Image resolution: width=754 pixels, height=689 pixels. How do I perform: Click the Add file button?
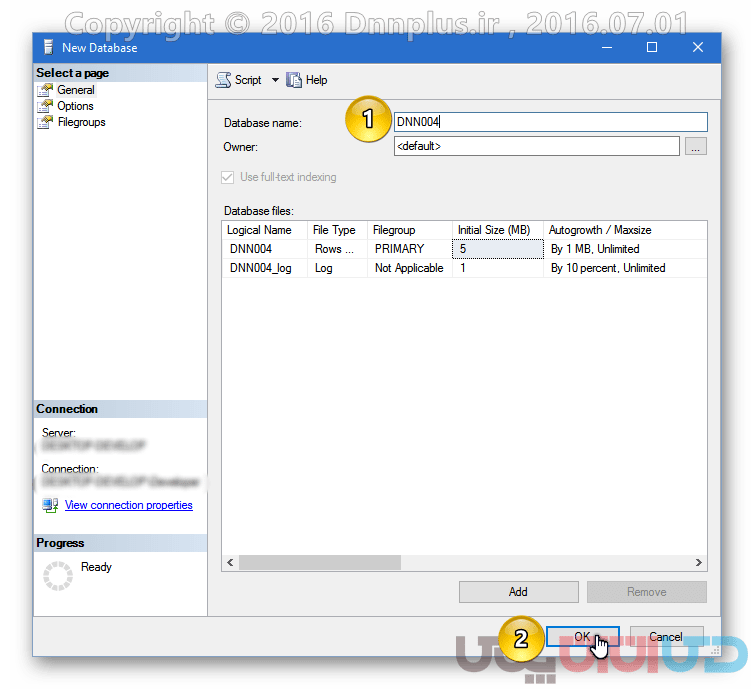(x=518, y=592)
